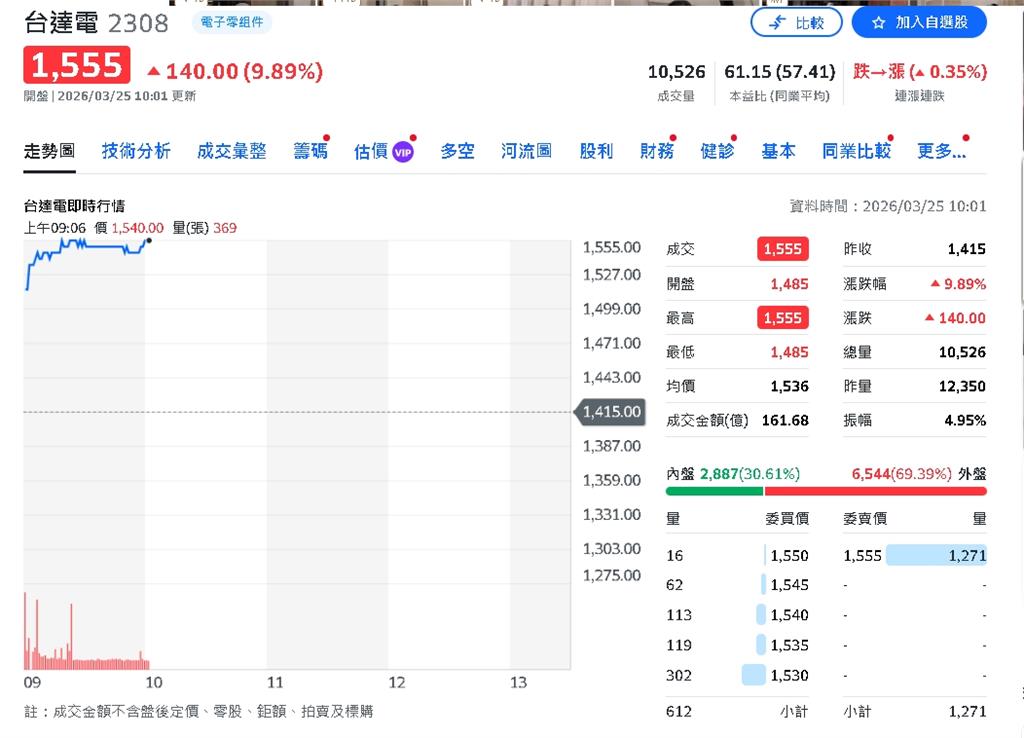The image size is (1024, 738).
Task: Open the 多空 tab
Action: click(457, 151)
